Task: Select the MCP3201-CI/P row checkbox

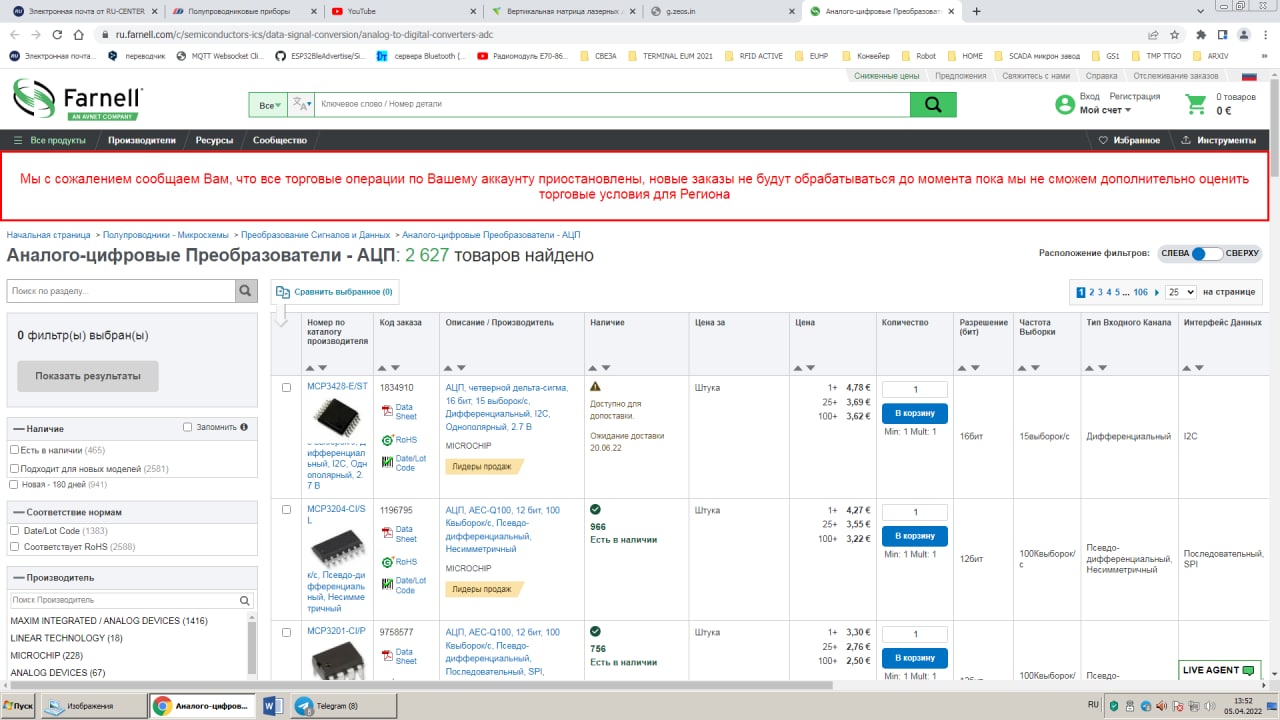Action: [287, 632]
